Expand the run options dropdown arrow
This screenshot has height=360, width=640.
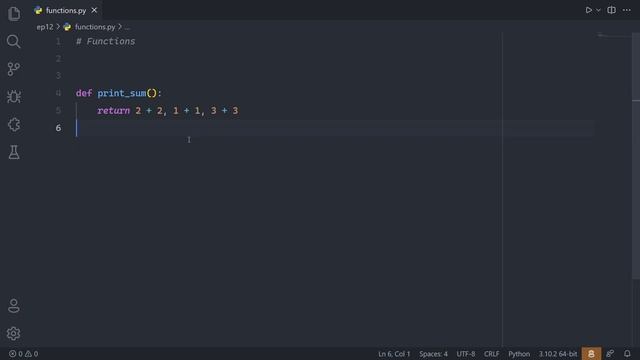[x=598, y=10]
